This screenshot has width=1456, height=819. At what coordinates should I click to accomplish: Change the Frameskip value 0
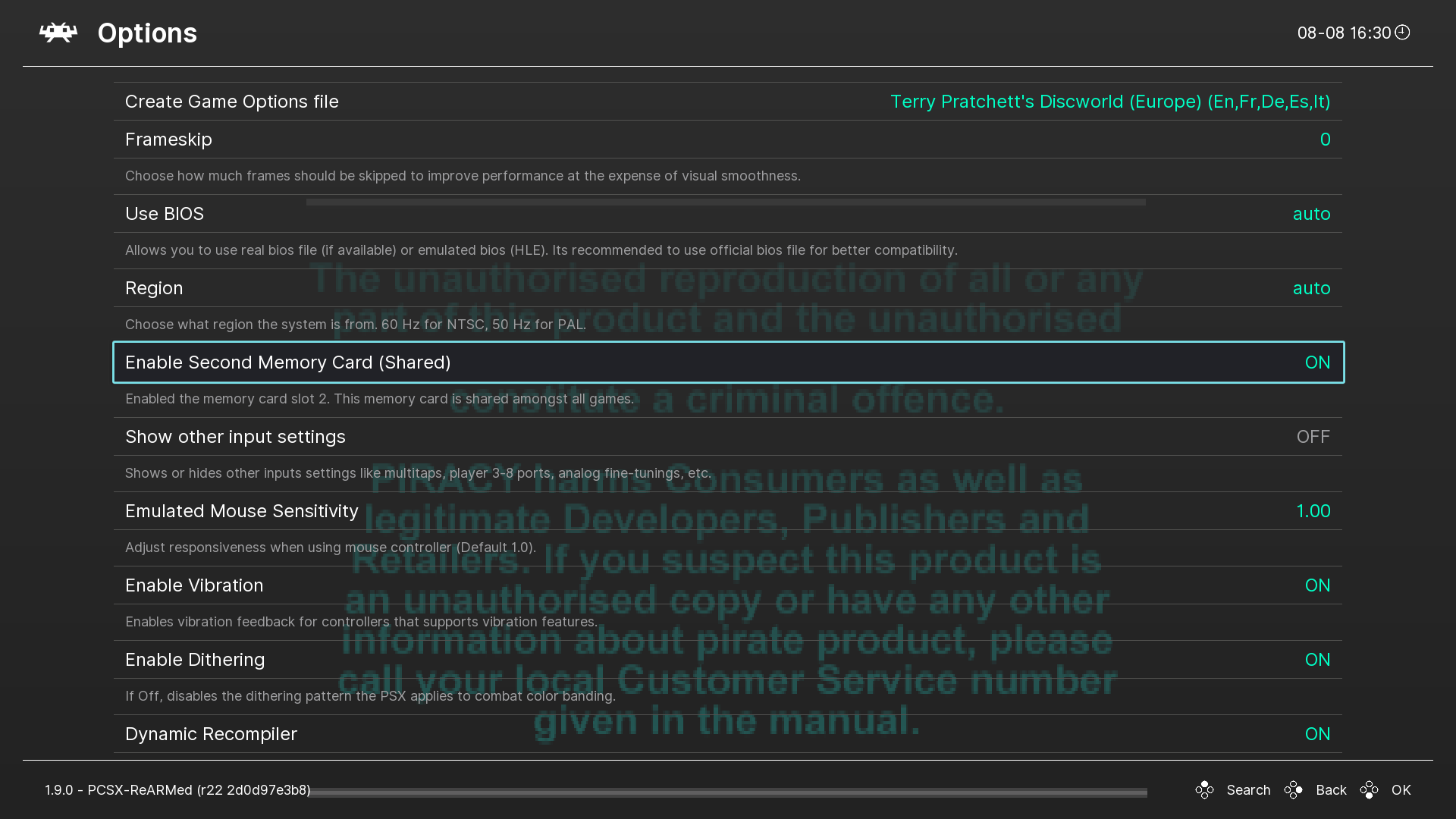(x=1325, y=140)
